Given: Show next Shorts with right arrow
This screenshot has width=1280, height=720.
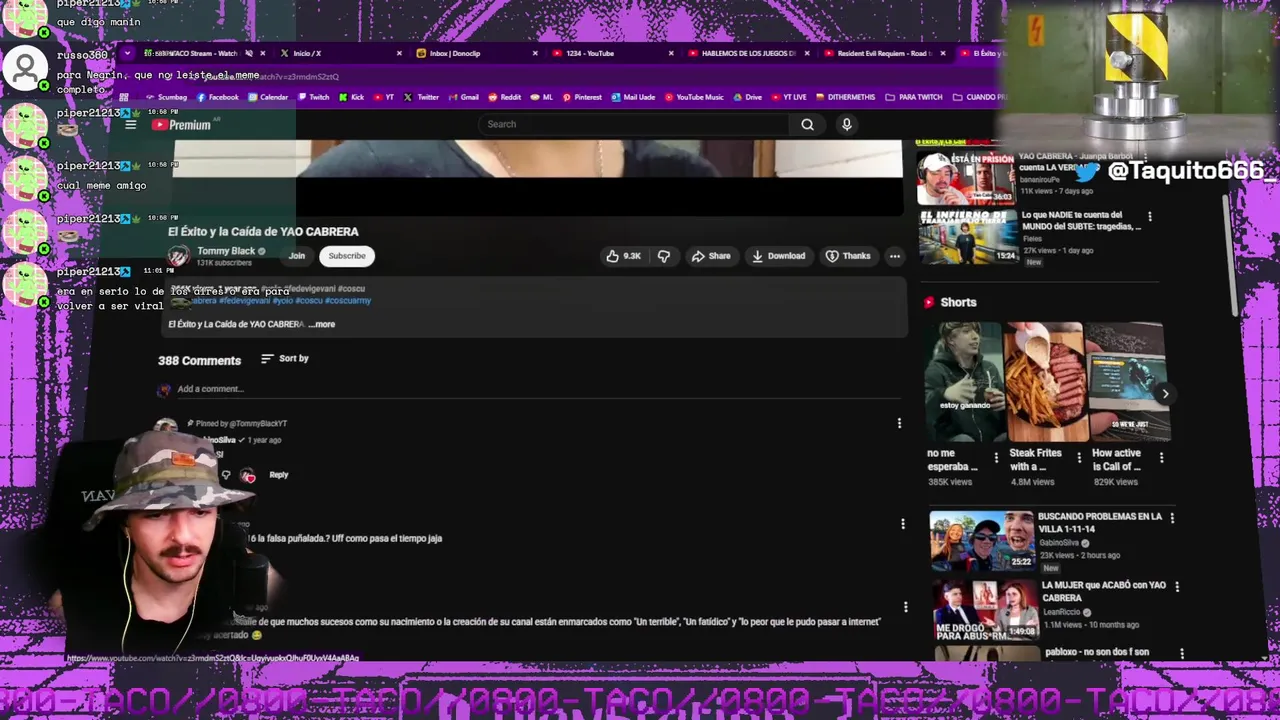Looking at the screenshot, I should click(x=1165, y=394).
